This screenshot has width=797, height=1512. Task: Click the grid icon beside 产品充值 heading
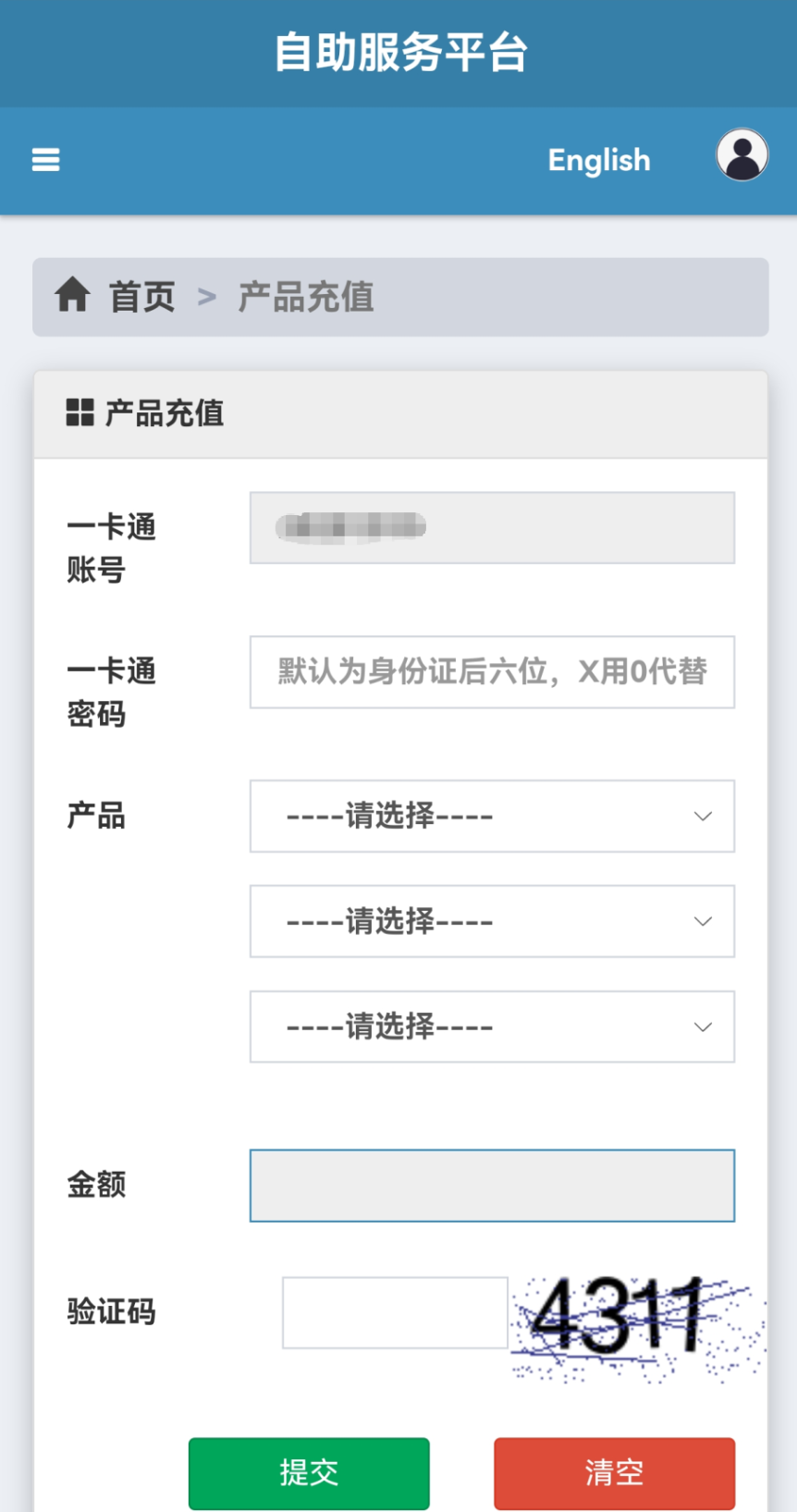pos(80,412)
